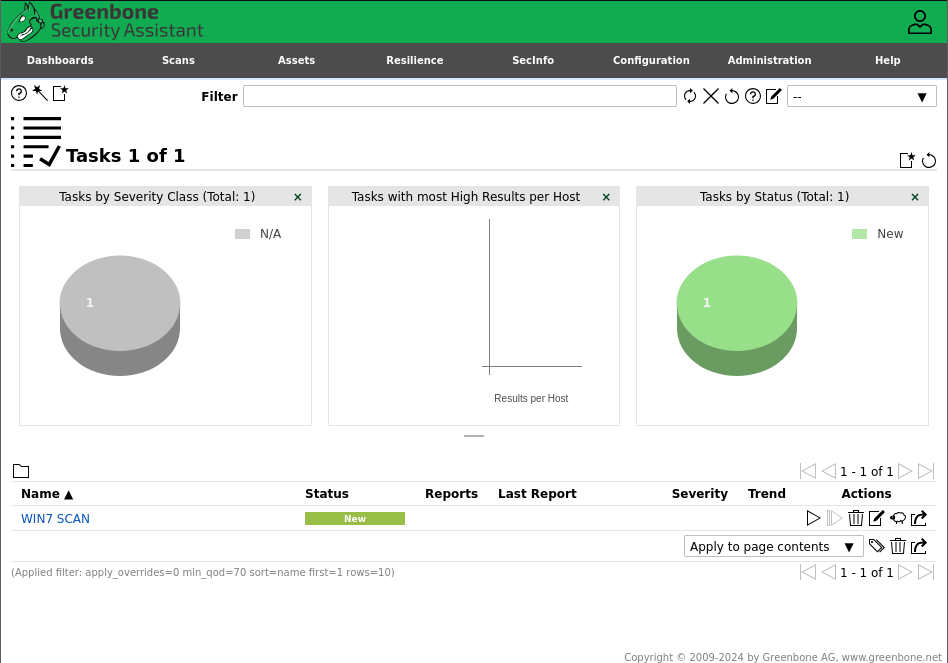The height and width of the screenshot is (663, 948).
Task: Click the gray severity pie chart
Action: coord(120,315)
